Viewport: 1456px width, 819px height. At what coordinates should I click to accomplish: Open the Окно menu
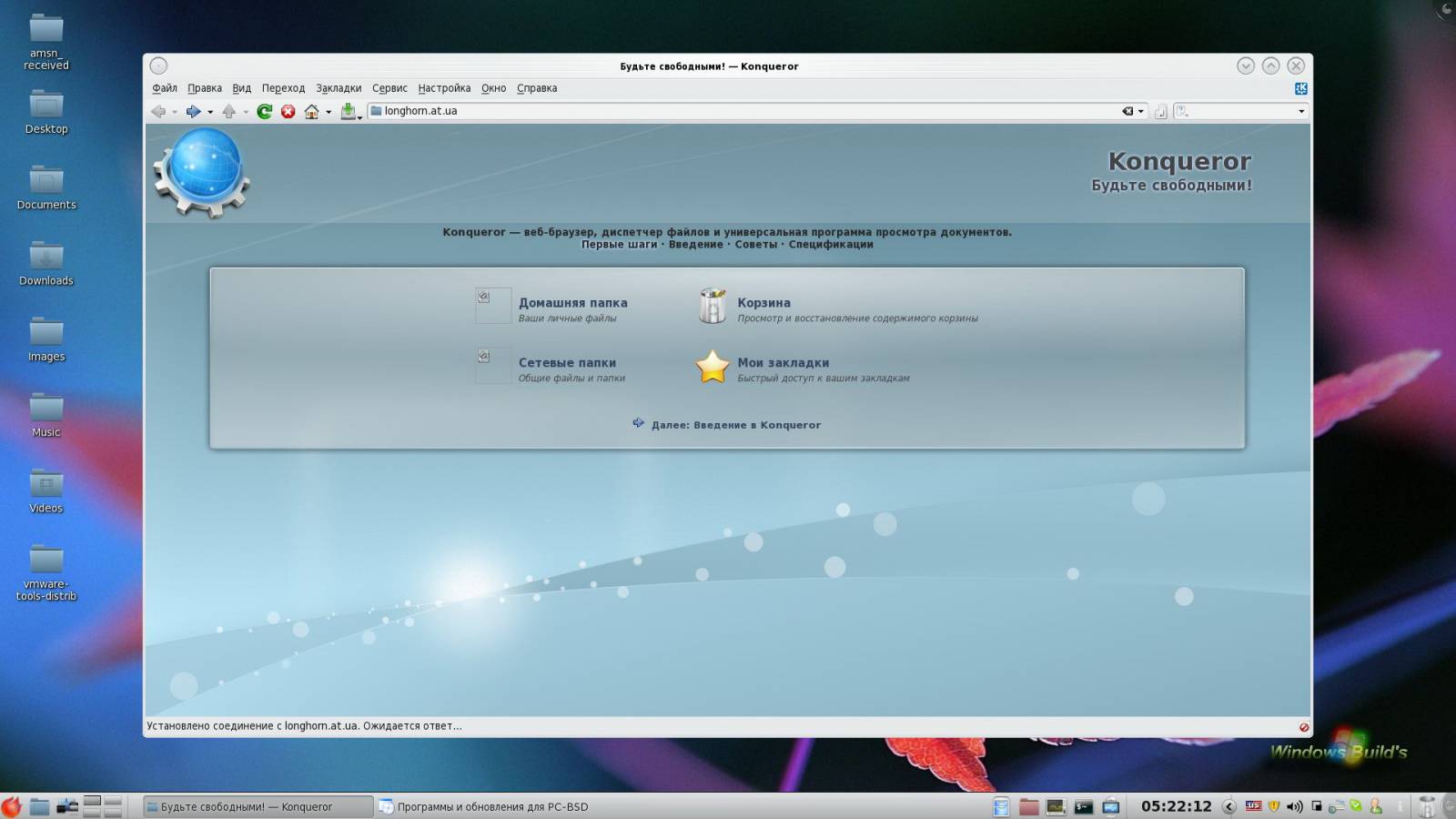tap(493, 88)
